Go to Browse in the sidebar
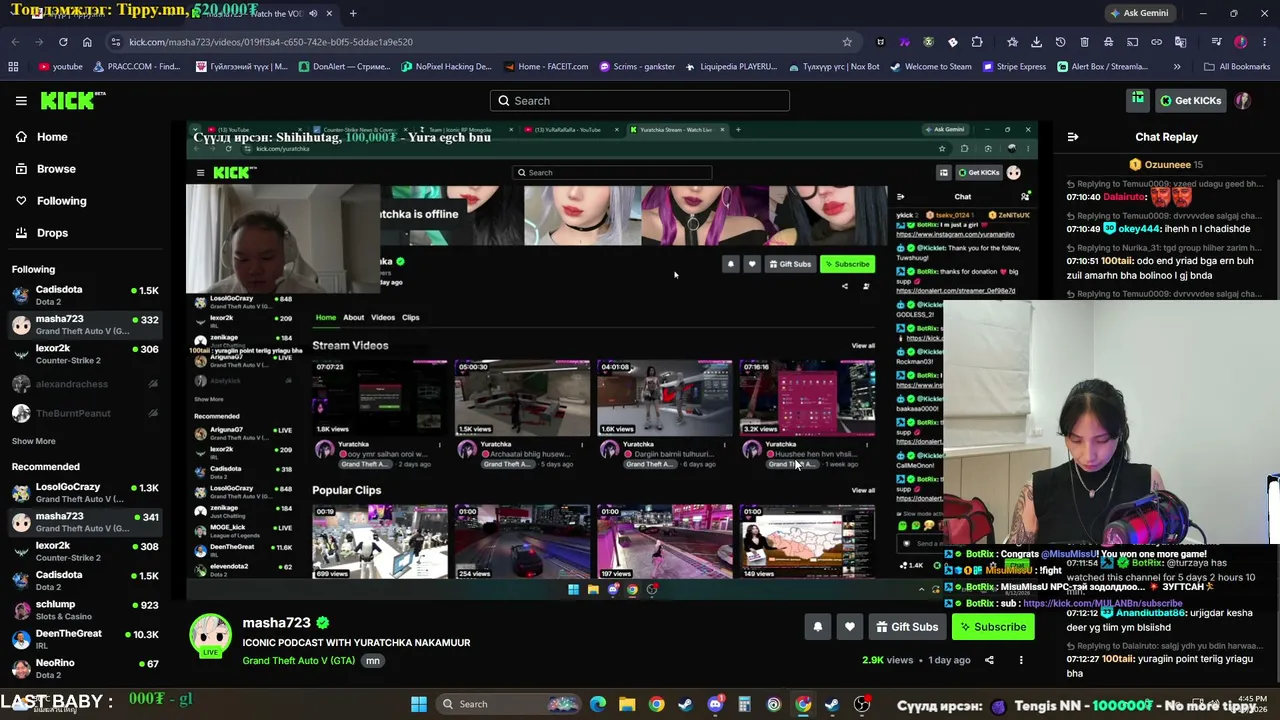Image resolution: width=1280 pixels, height=720 pixels. [x=56, y=169]
